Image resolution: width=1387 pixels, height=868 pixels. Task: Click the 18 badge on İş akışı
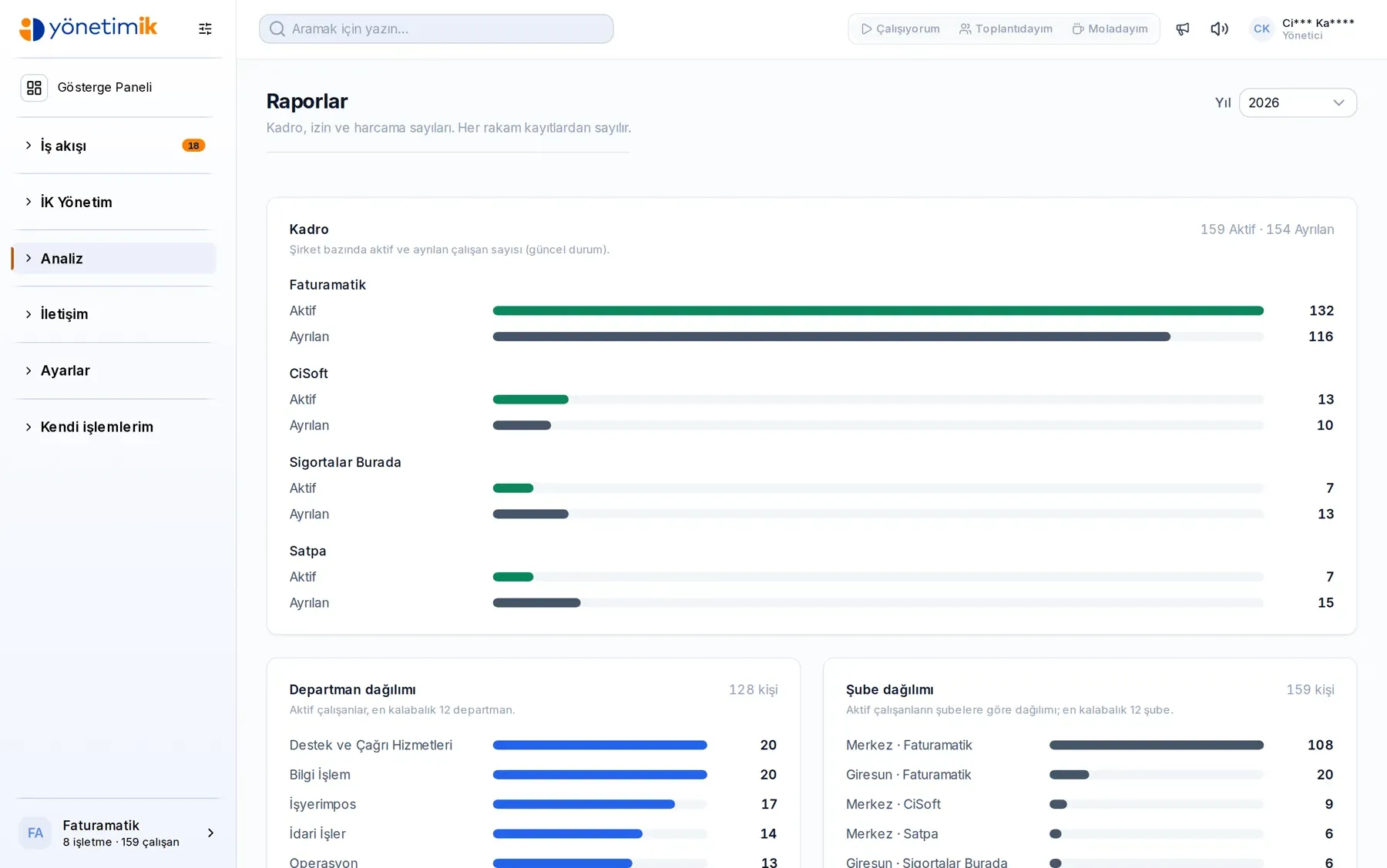[x=193, y=146]
